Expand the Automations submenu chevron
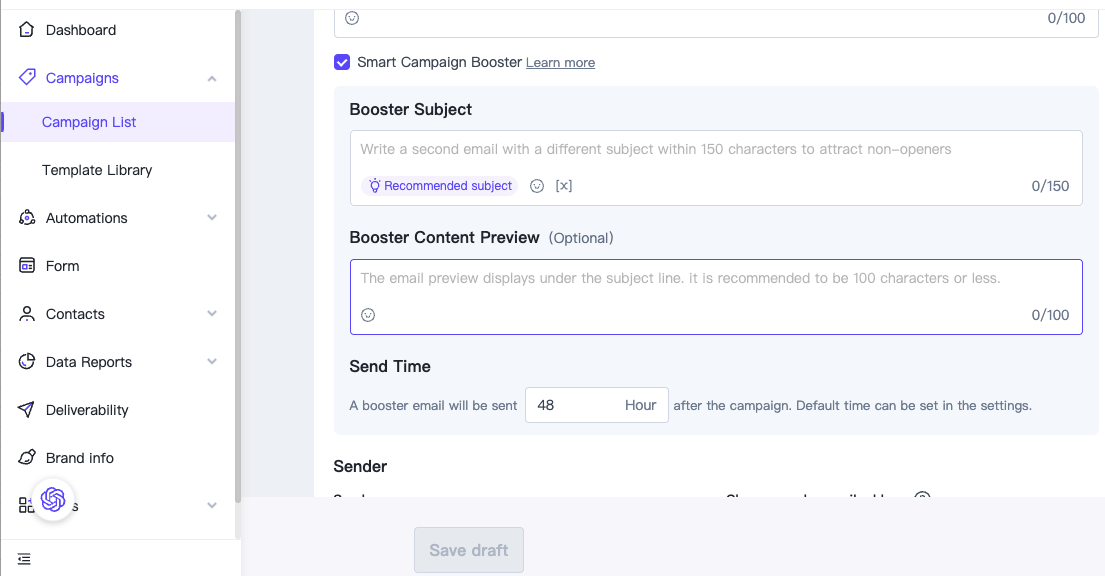The width and height of the screenshot is (1105, 576). click(x=212, y=217)
